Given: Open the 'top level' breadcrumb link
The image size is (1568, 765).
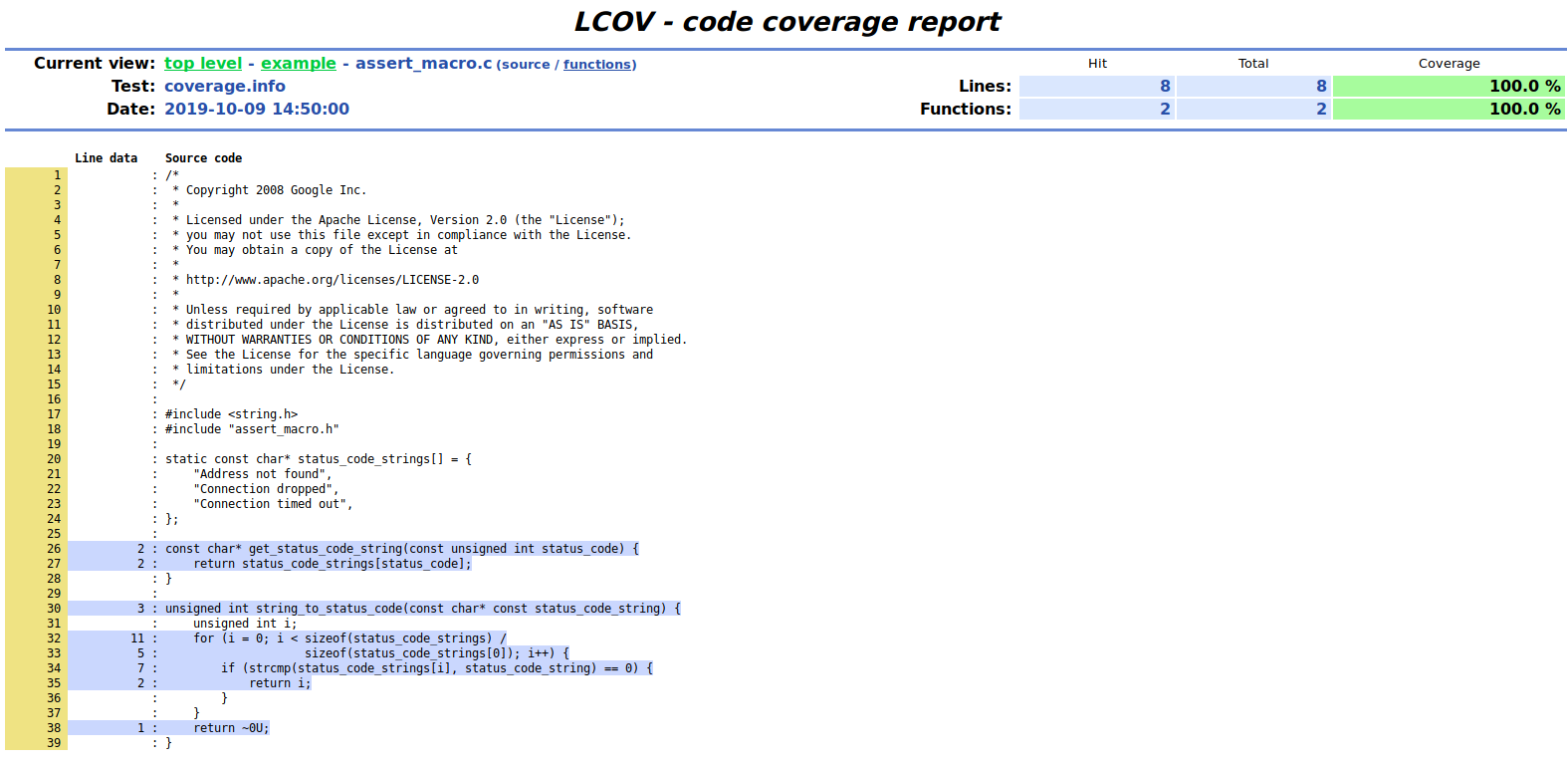Looking at the screenshot, I should click(203, 63).
